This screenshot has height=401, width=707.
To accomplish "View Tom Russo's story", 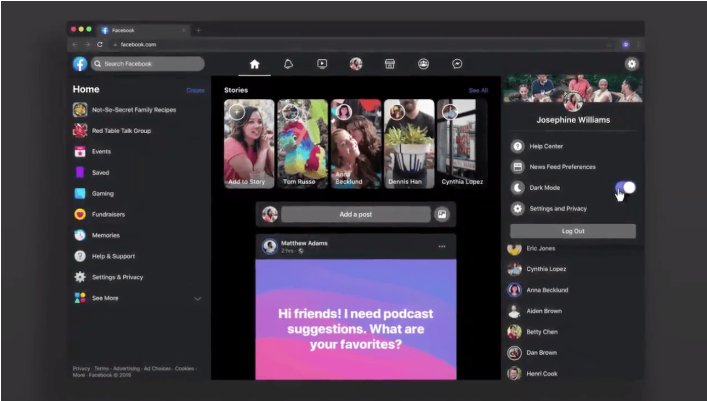I will [x=302, y=143].
